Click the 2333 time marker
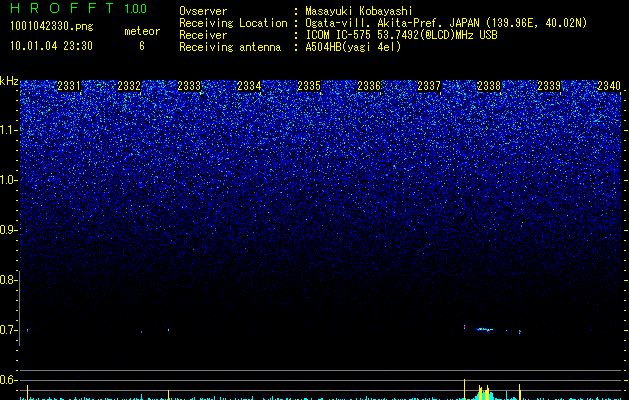 click(x=189, y=86)
